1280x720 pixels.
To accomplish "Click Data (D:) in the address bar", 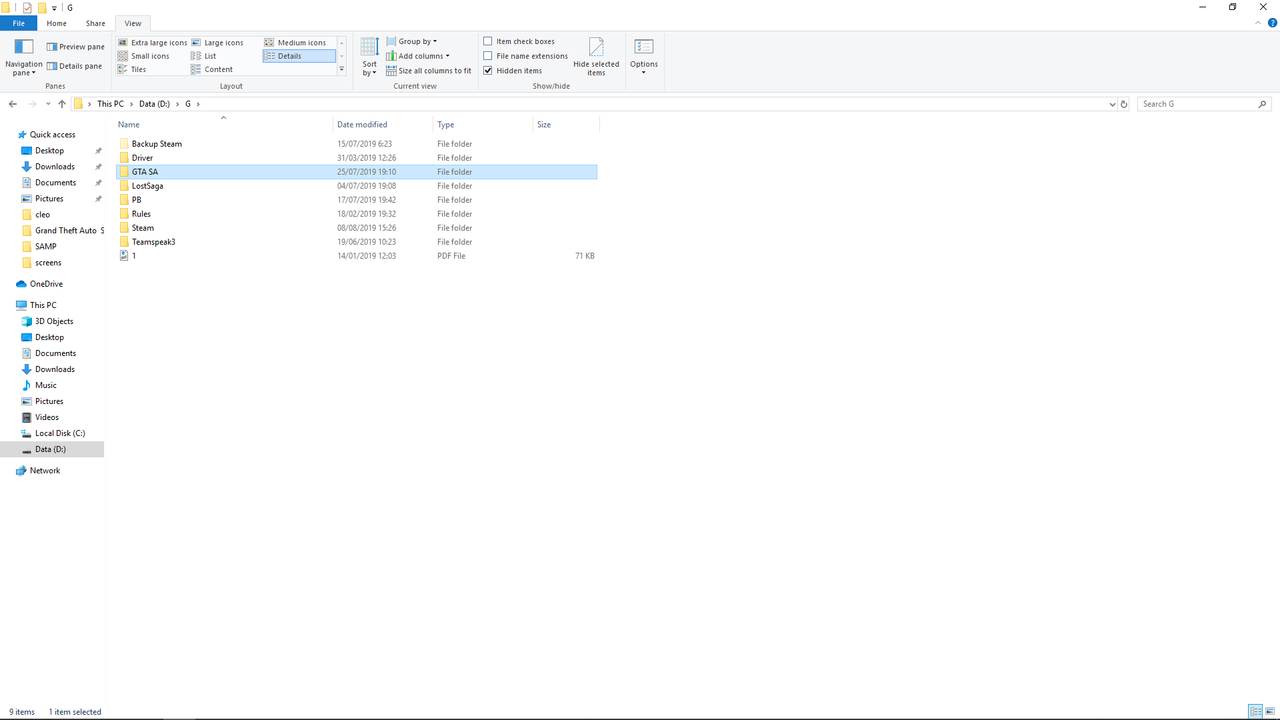I will [154, 104].
